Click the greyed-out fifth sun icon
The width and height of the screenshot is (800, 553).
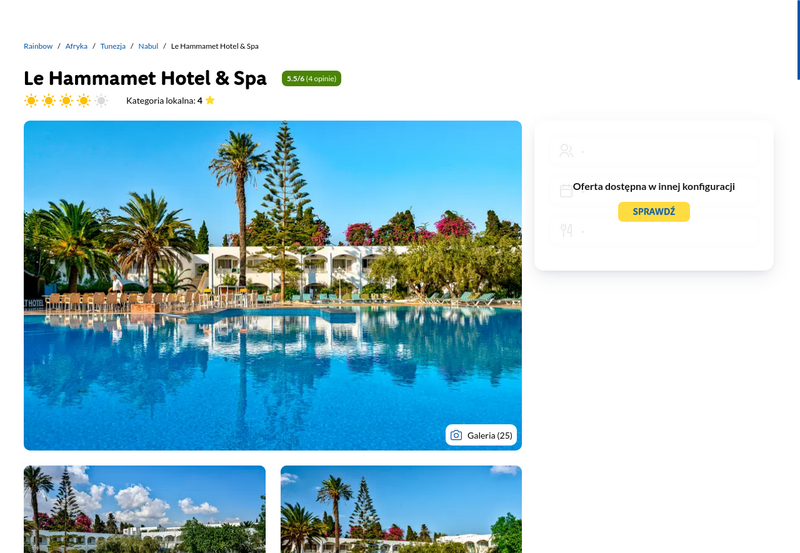click(102, 100)
